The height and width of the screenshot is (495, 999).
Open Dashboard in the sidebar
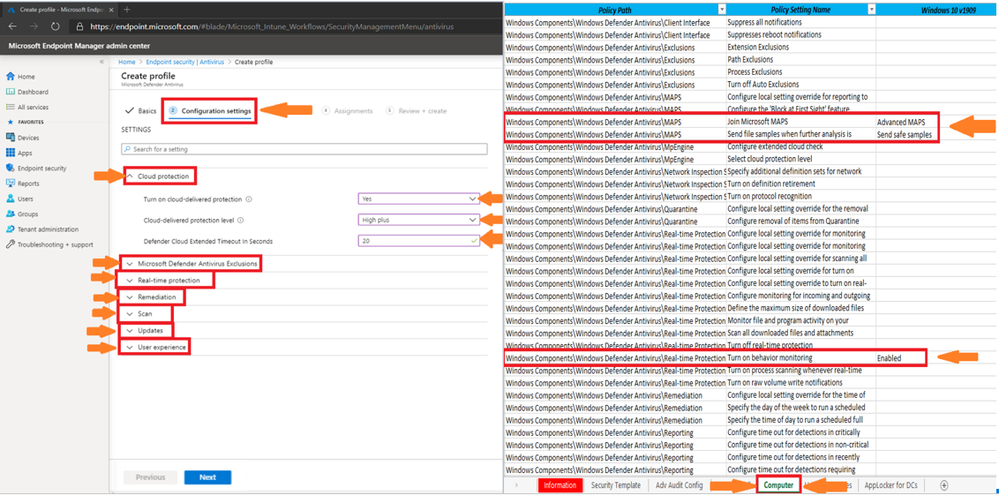[x=27, y=92]
